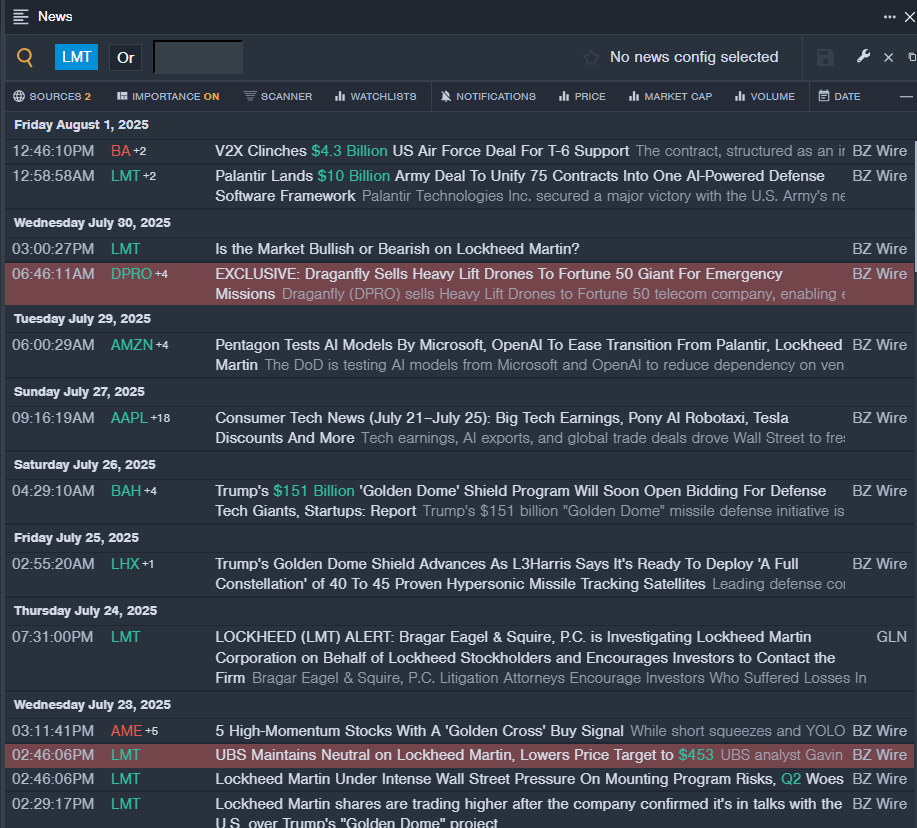
Task: Open the Date filter
Action: 839,96
